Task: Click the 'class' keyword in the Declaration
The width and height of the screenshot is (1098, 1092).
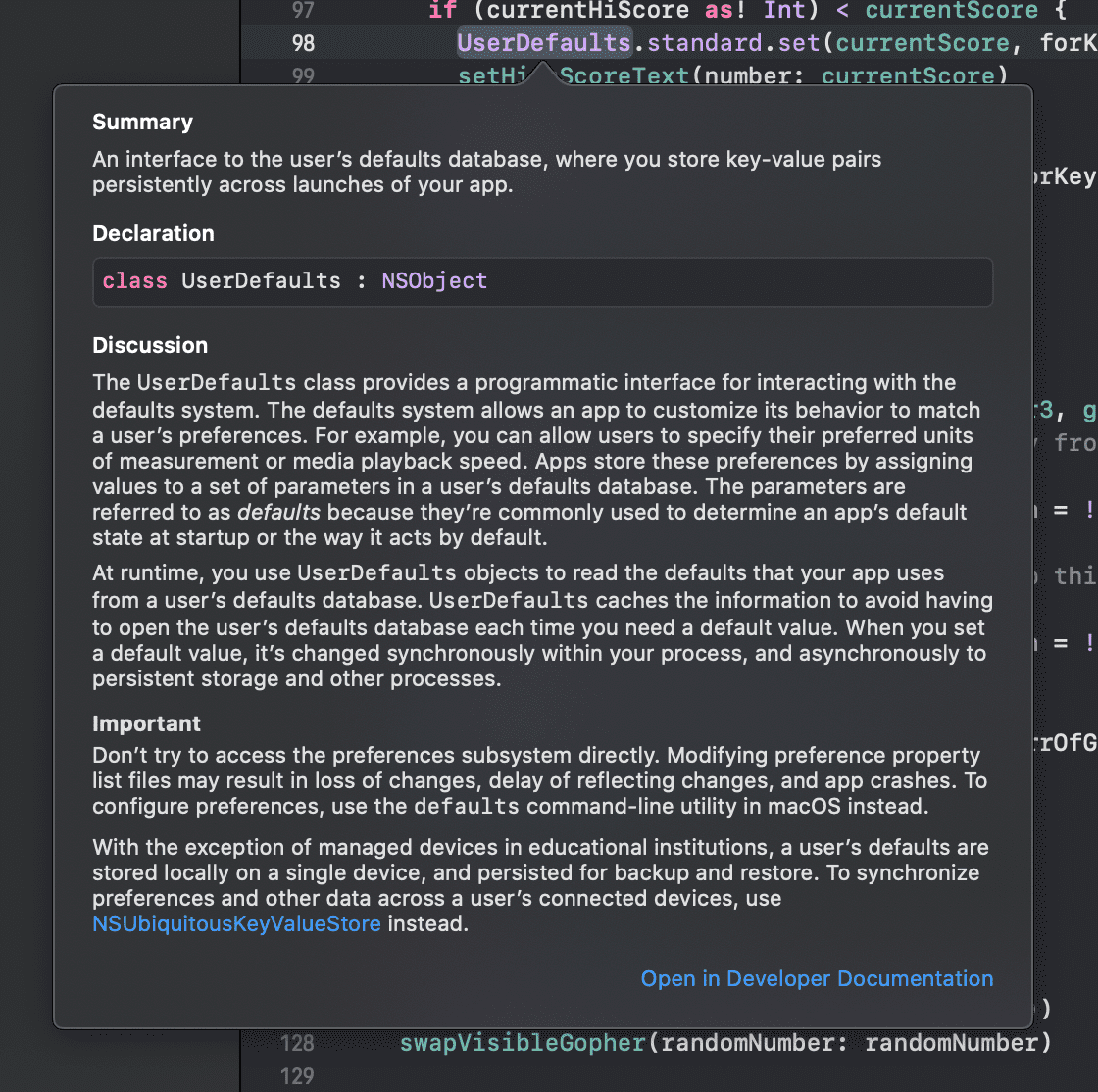Action: point(134,281)
